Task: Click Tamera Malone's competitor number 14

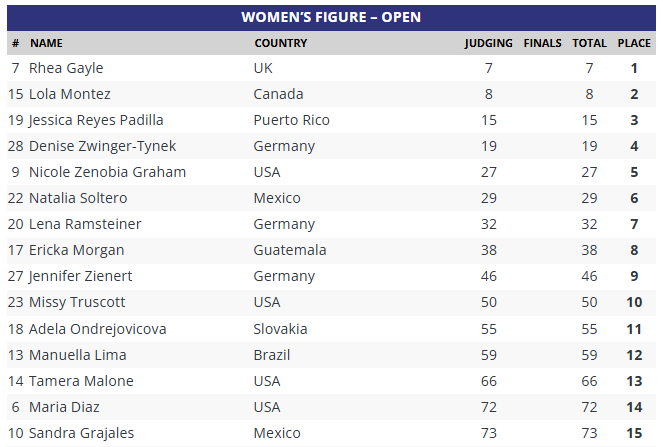Action: point(15,381)
